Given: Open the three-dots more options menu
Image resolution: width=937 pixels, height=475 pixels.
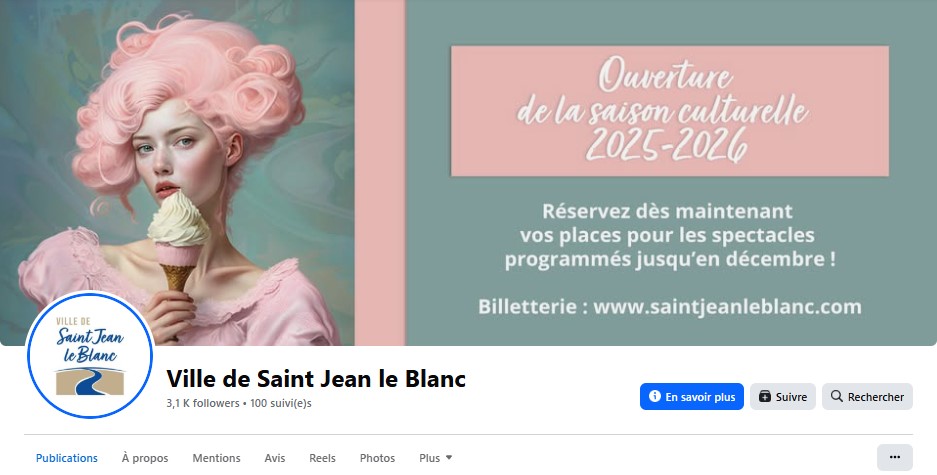Looking at the screenshot, I should click(x=895, y=457).
